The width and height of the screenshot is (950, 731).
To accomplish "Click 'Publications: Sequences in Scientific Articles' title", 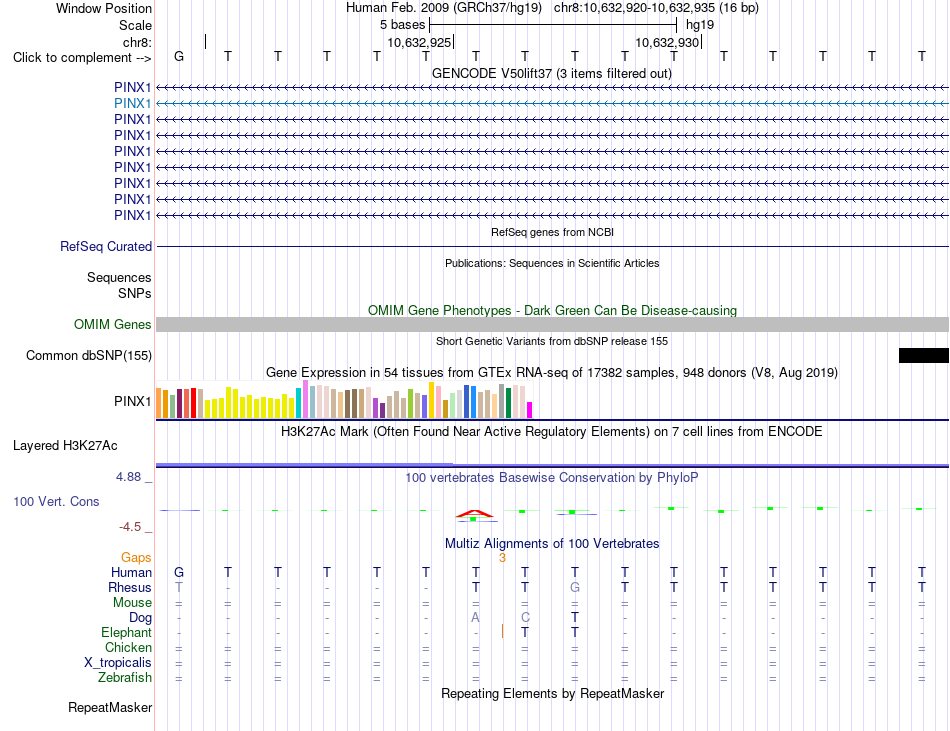I will tap(552, 263).
